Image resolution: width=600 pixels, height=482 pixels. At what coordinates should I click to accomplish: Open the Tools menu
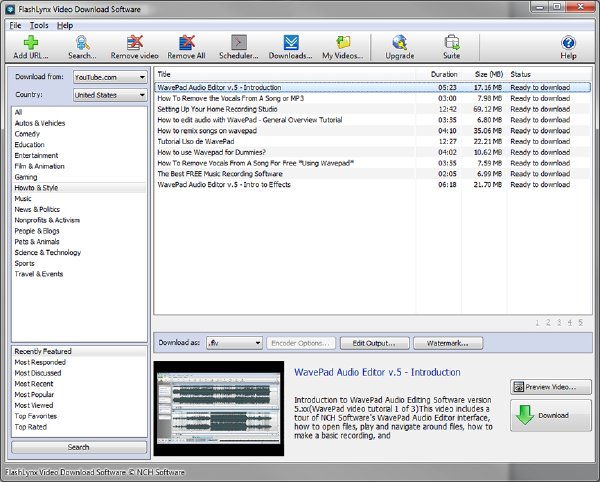39,25
